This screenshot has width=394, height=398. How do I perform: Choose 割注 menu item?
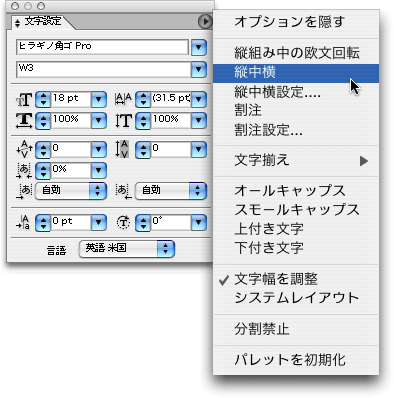(296, 111)
